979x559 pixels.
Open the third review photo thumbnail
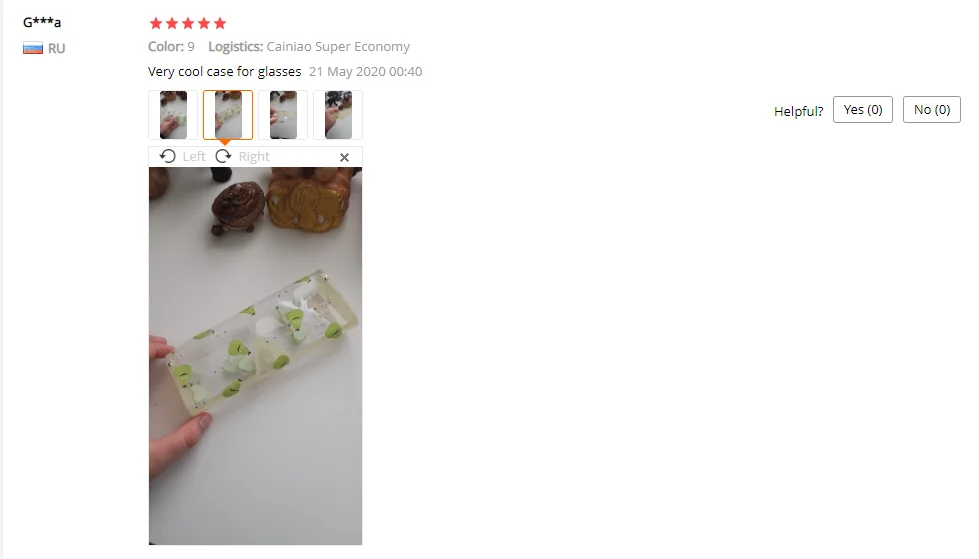pos(283,115)
